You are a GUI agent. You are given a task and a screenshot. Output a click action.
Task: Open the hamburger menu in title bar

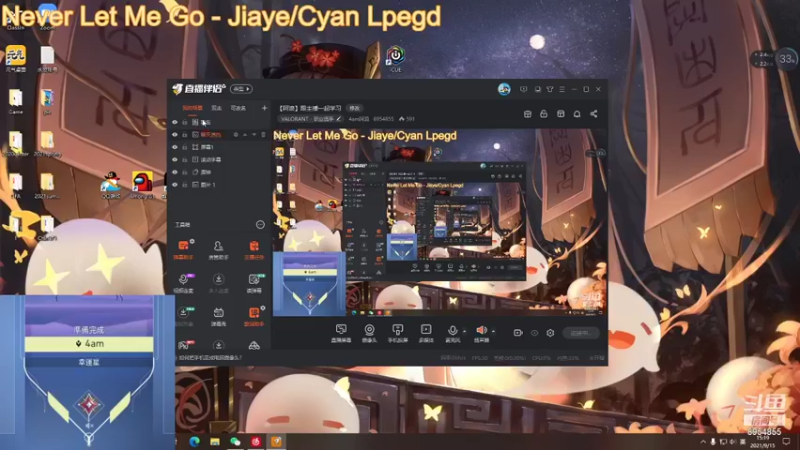pos(562,89)
